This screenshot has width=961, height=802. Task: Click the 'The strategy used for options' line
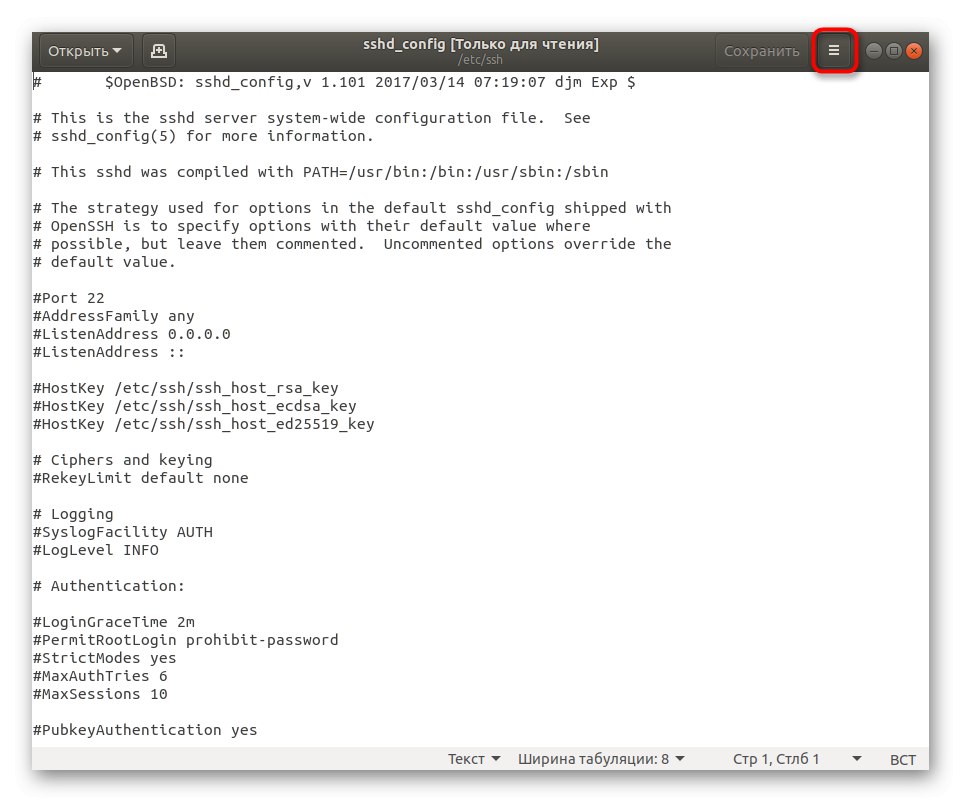(x=352, y=208)
